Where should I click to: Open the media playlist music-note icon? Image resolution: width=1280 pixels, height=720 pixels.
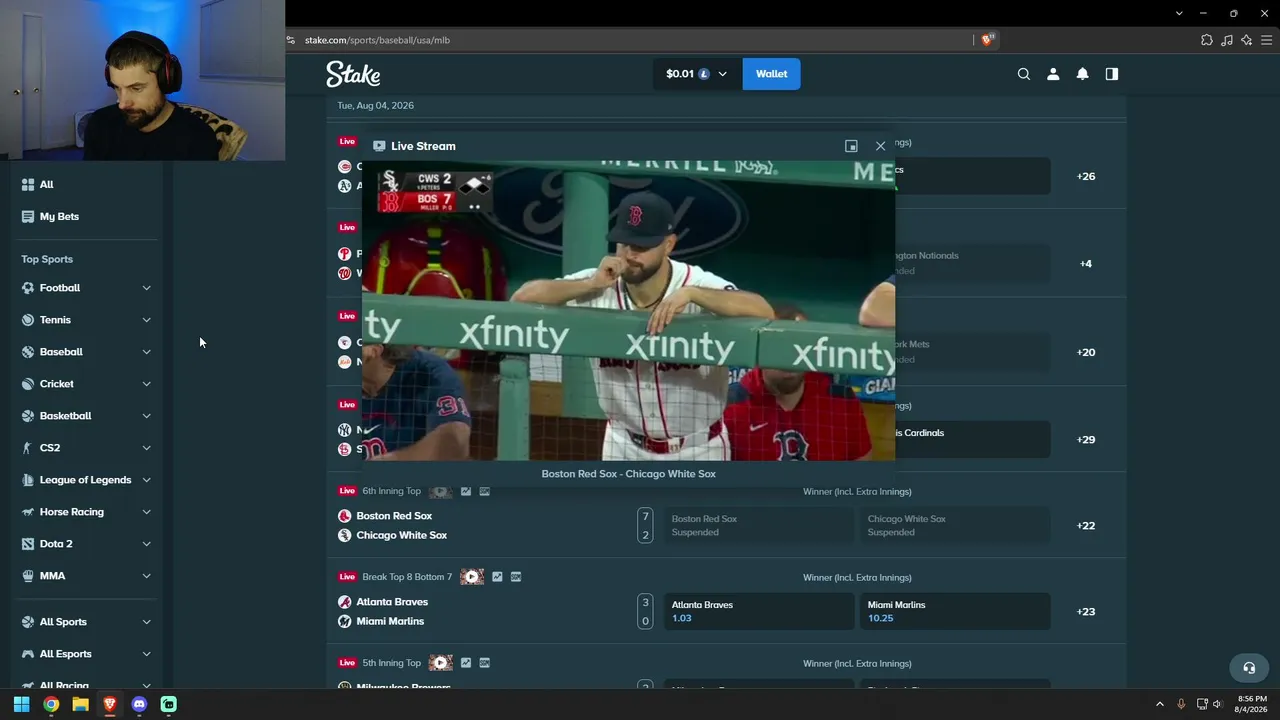click(1227, 40)
